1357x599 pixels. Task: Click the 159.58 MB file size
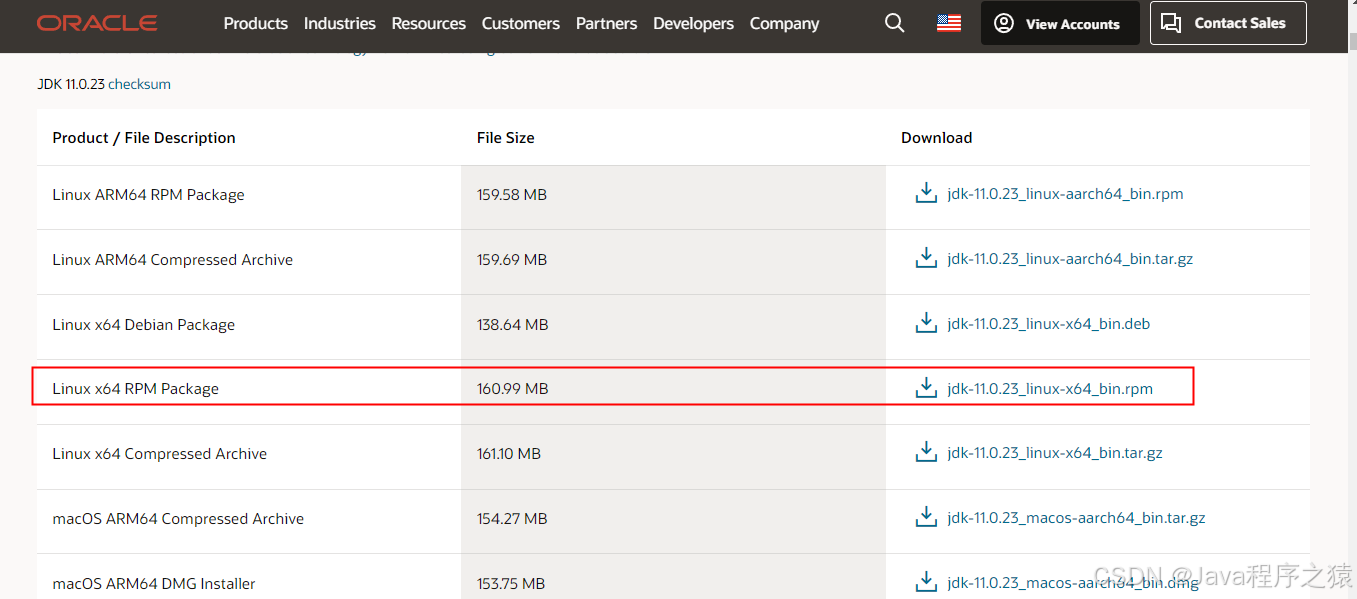click(512, 195)
